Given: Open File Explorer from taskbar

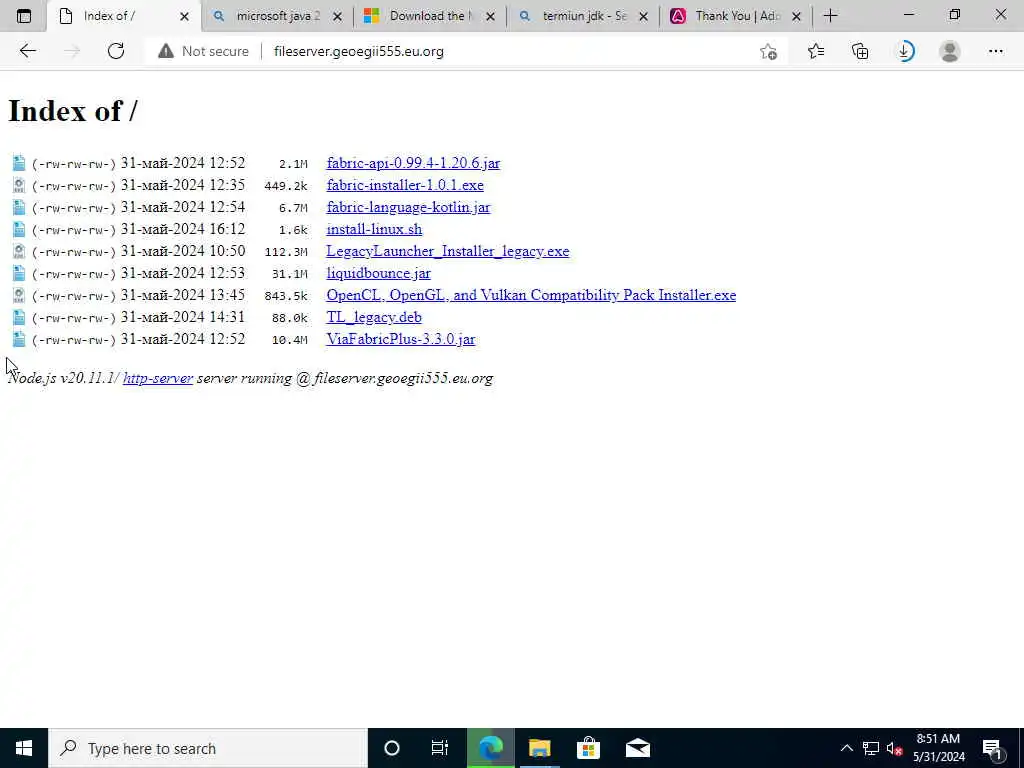Looking at the screenshot, I should tap(539, 748).
